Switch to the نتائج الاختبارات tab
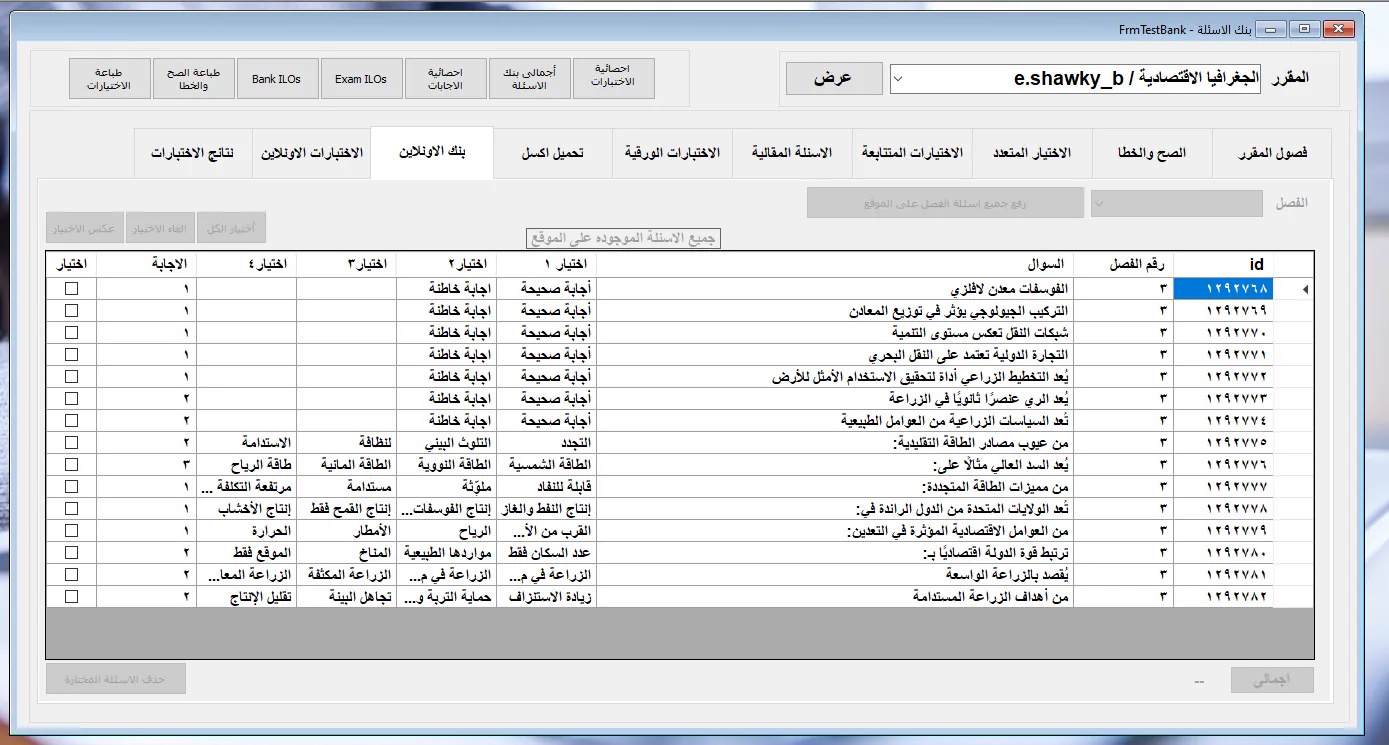 click(192, 153)
